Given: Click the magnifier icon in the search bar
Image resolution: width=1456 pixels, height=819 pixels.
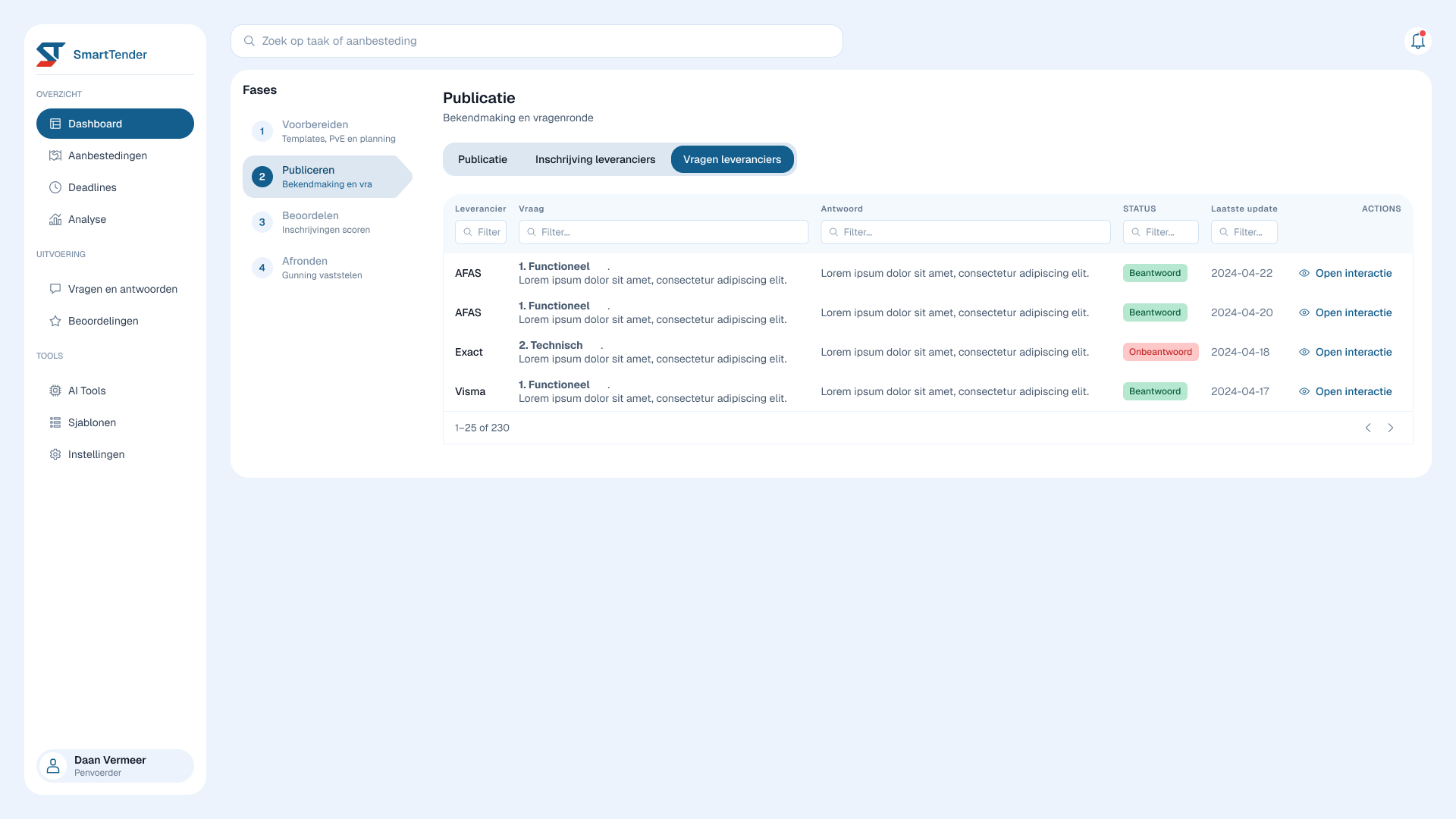Looking at the screenshot, I should point(249,41).
